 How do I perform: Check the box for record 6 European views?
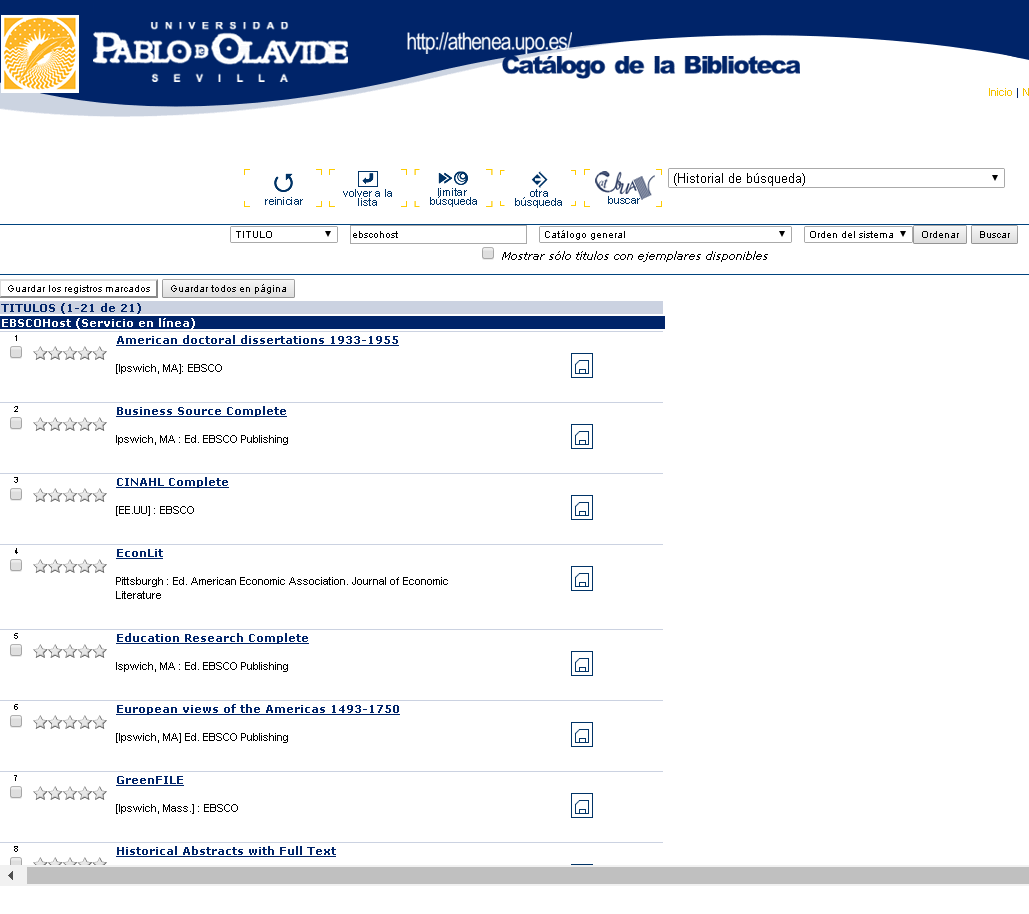coord(16,721)
